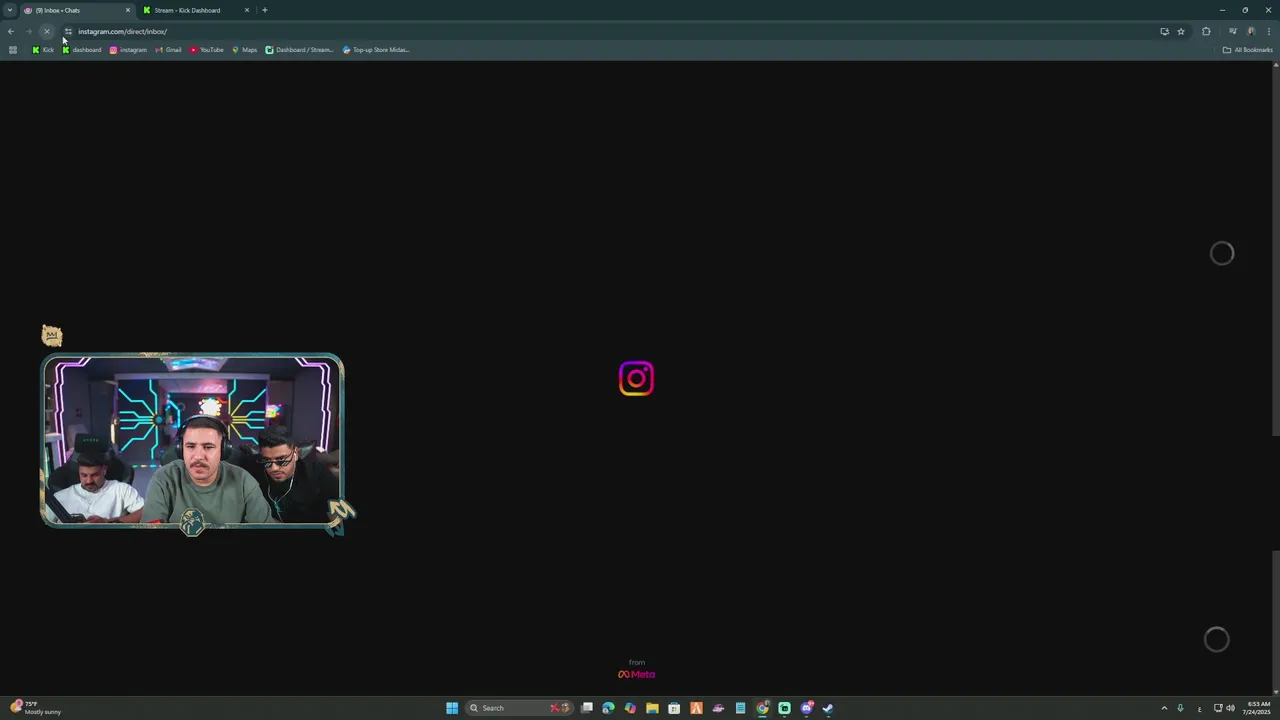Close the Stream - Kick Dashboard tab

tap(246, 10)
